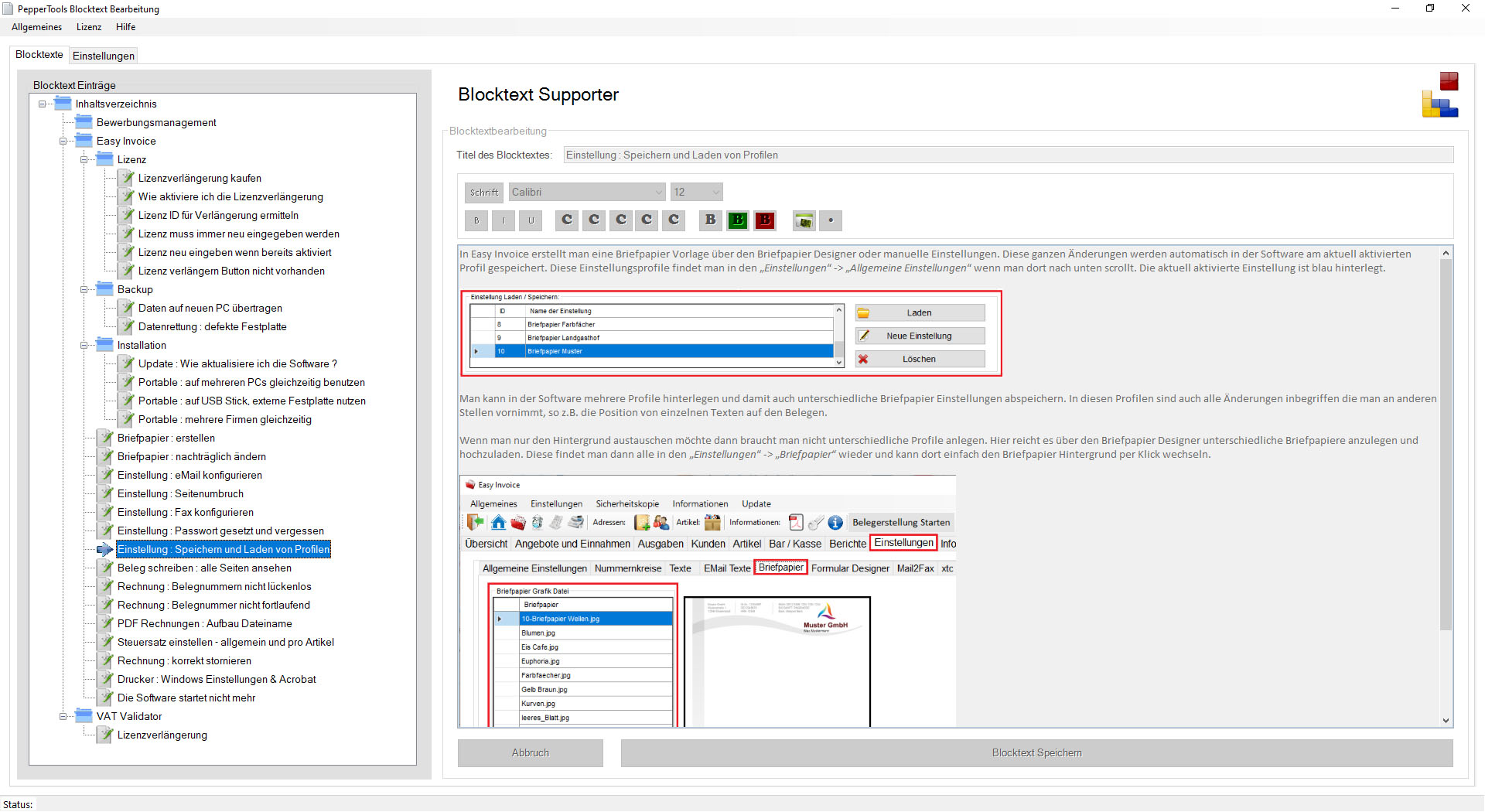Click the underline U formatting button

coord(531,220)
